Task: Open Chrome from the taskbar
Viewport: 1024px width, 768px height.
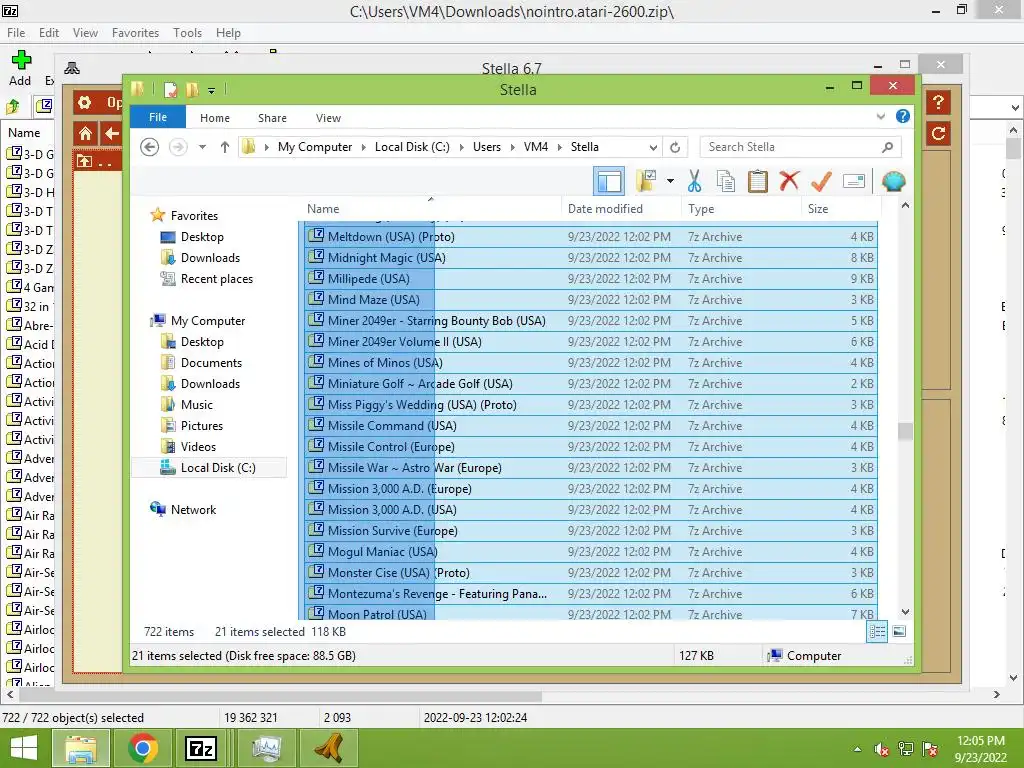Action: (x=143, y=748)
